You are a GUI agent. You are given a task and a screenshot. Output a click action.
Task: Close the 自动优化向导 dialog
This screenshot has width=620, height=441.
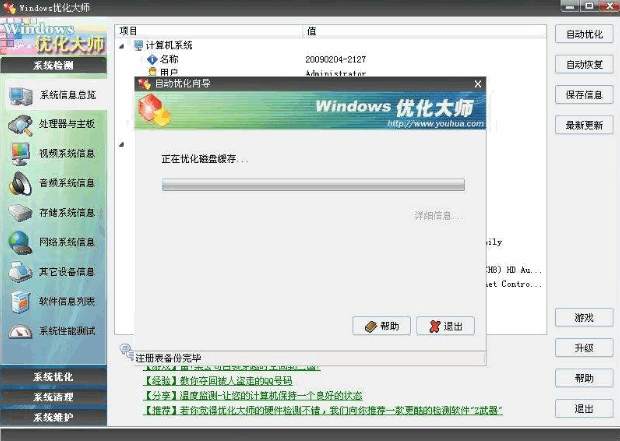coord(478,84)
